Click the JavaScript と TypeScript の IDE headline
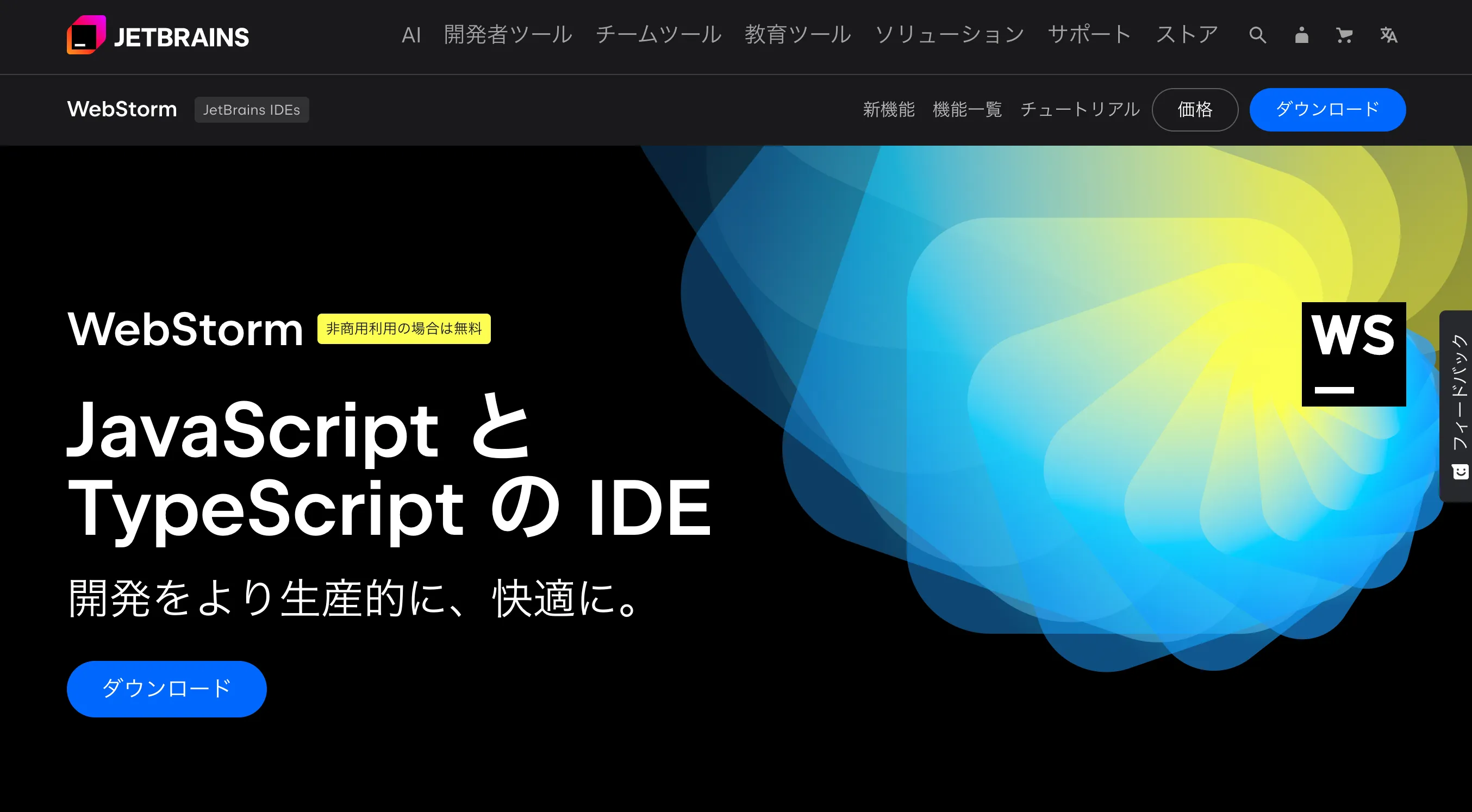Screen dimensions: 1472x812 tap(389, 469)
